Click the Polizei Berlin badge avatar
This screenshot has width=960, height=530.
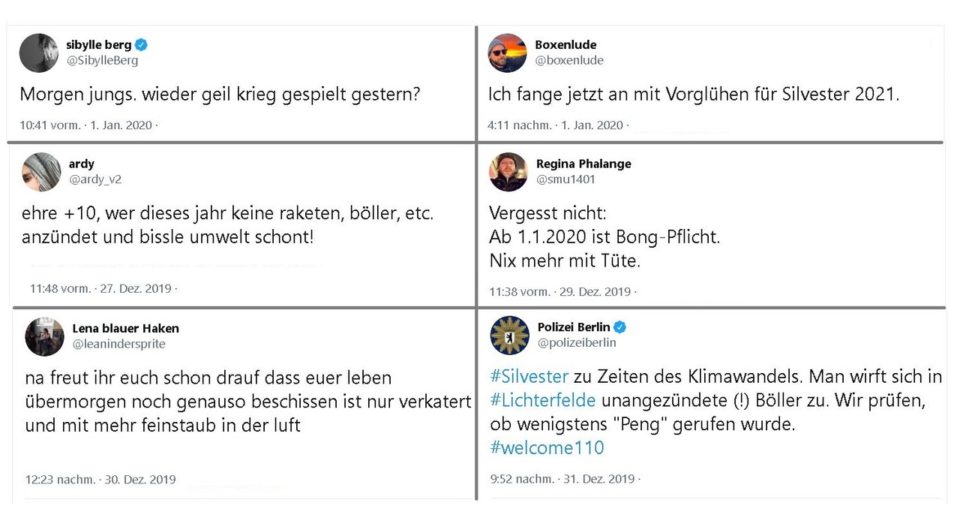[509, 335]
